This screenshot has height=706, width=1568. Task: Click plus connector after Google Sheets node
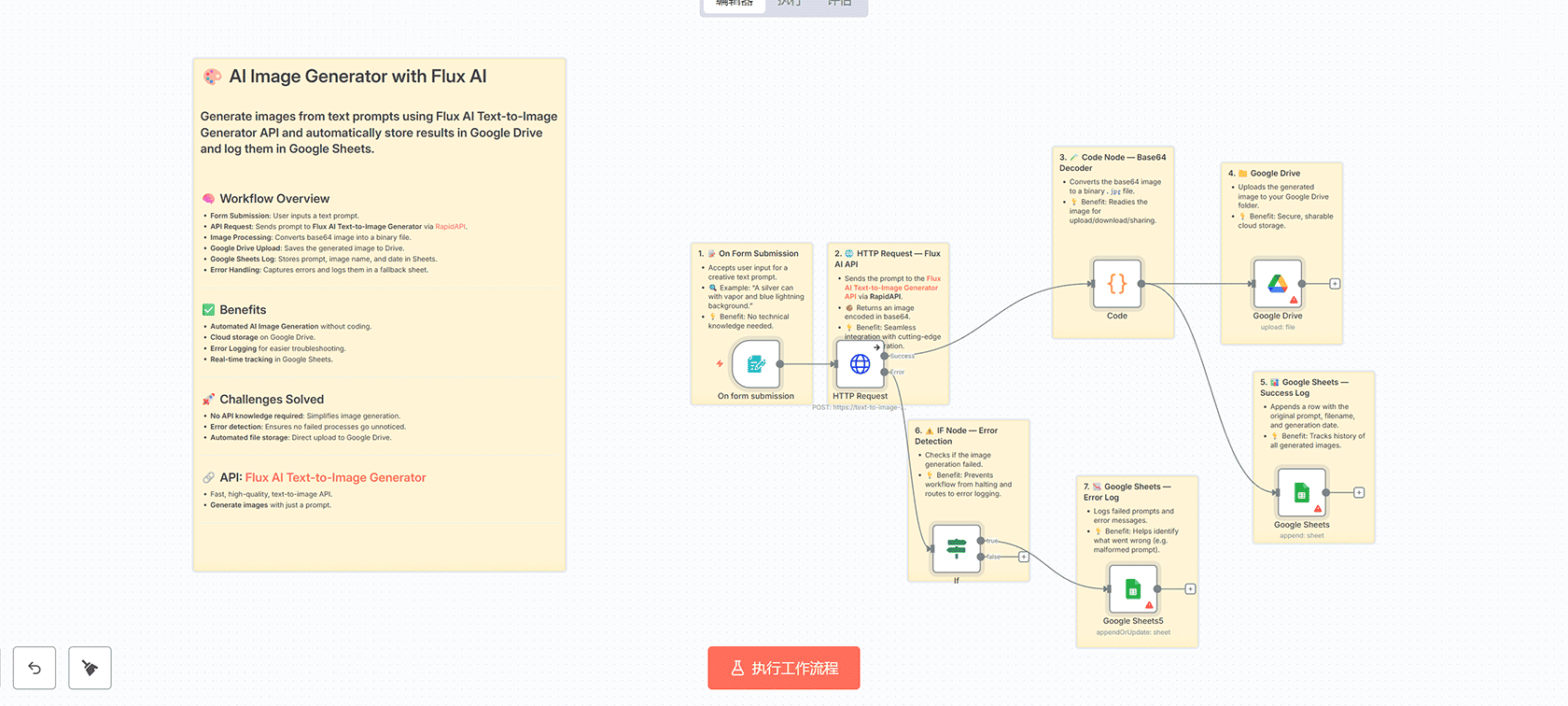1359,493
